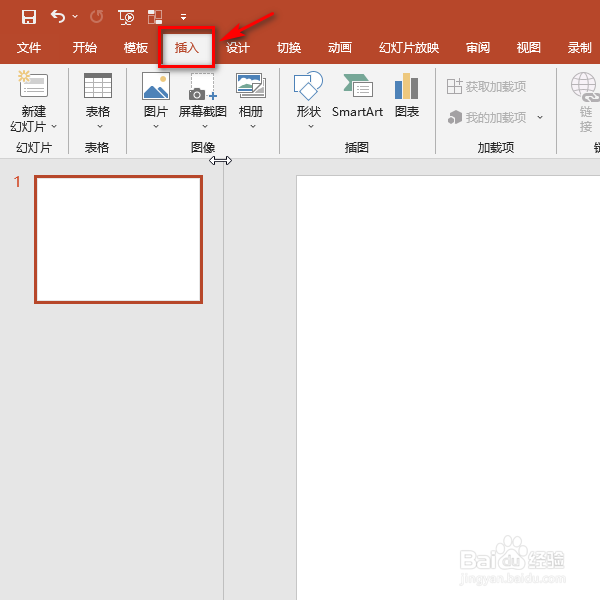Switch to the 视图 tab
Image resolution: width=600 pixels, height=600 pixels.
(x=529, y=48)
